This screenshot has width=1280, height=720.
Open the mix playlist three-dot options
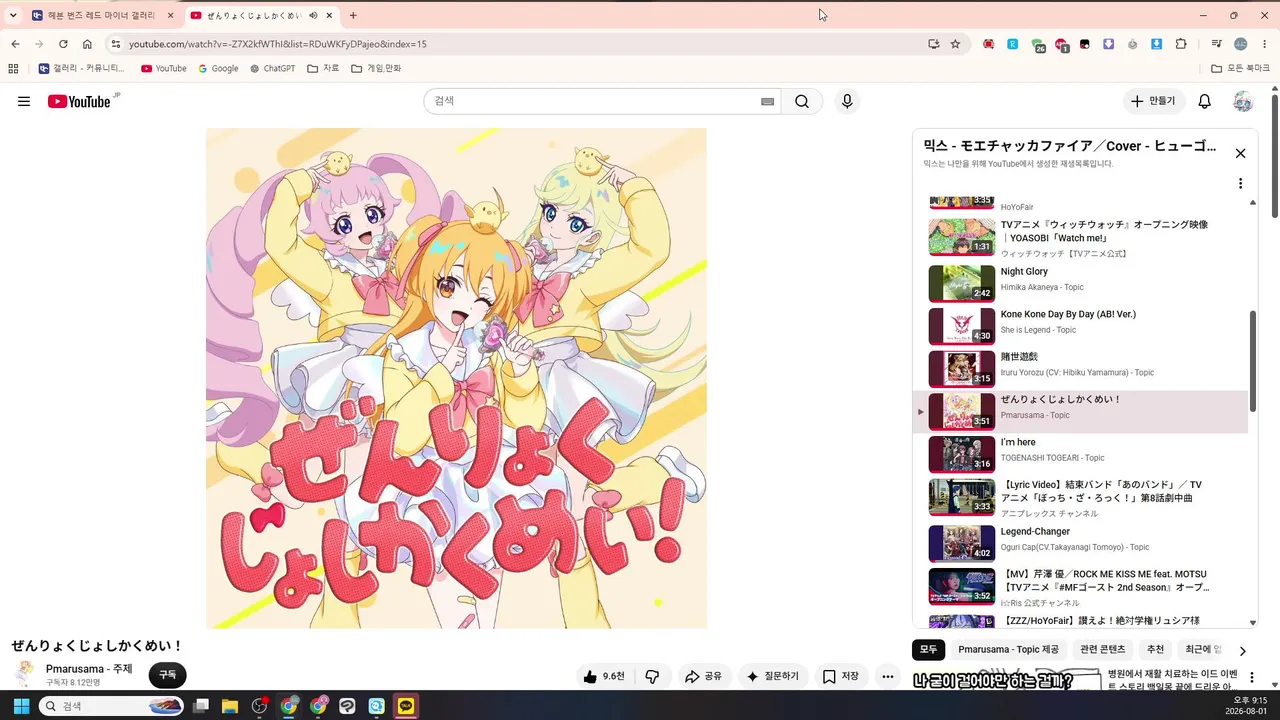tap(1240, 184)
